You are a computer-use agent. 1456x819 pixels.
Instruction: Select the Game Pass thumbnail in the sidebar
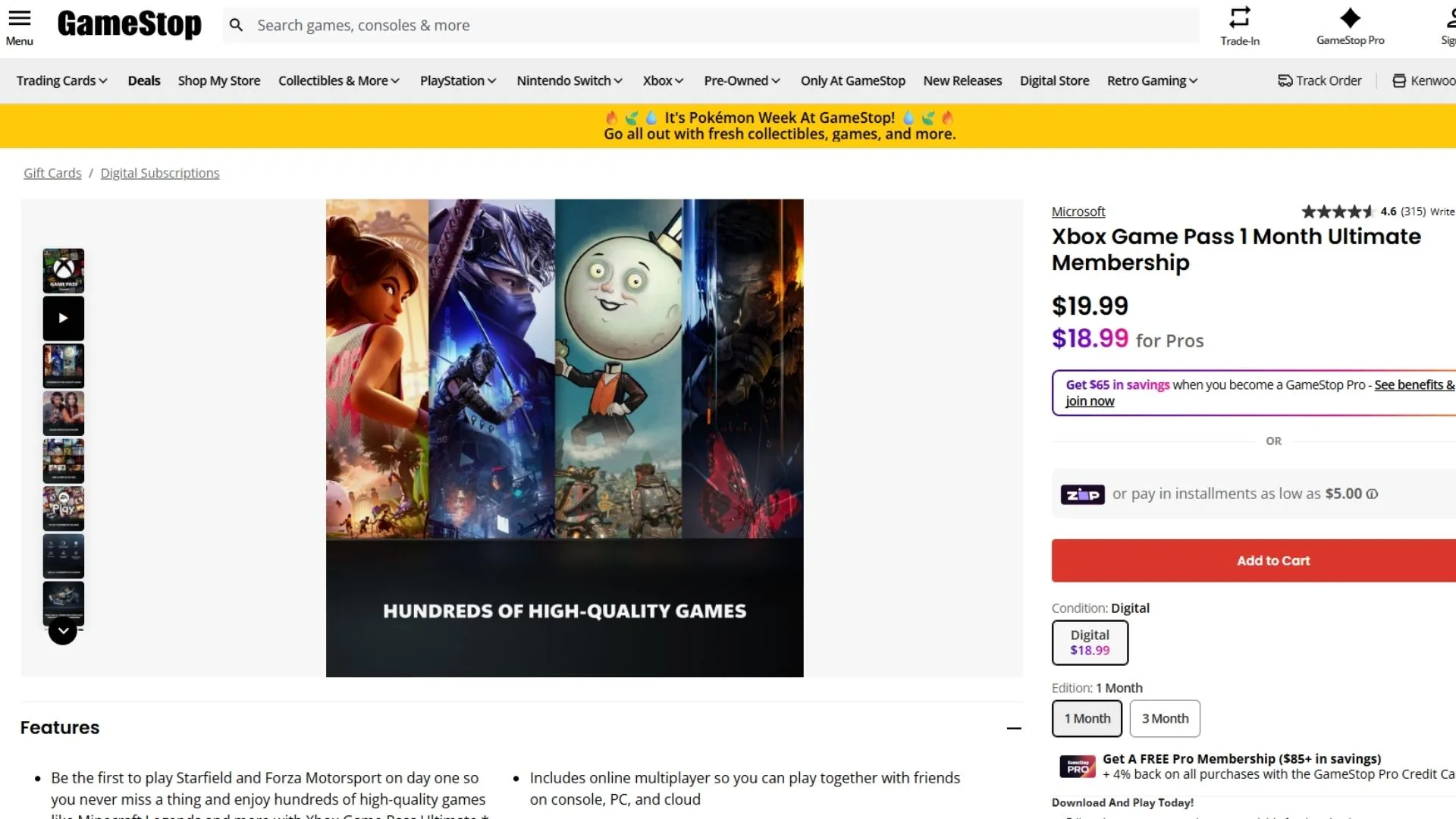(63, 270)
